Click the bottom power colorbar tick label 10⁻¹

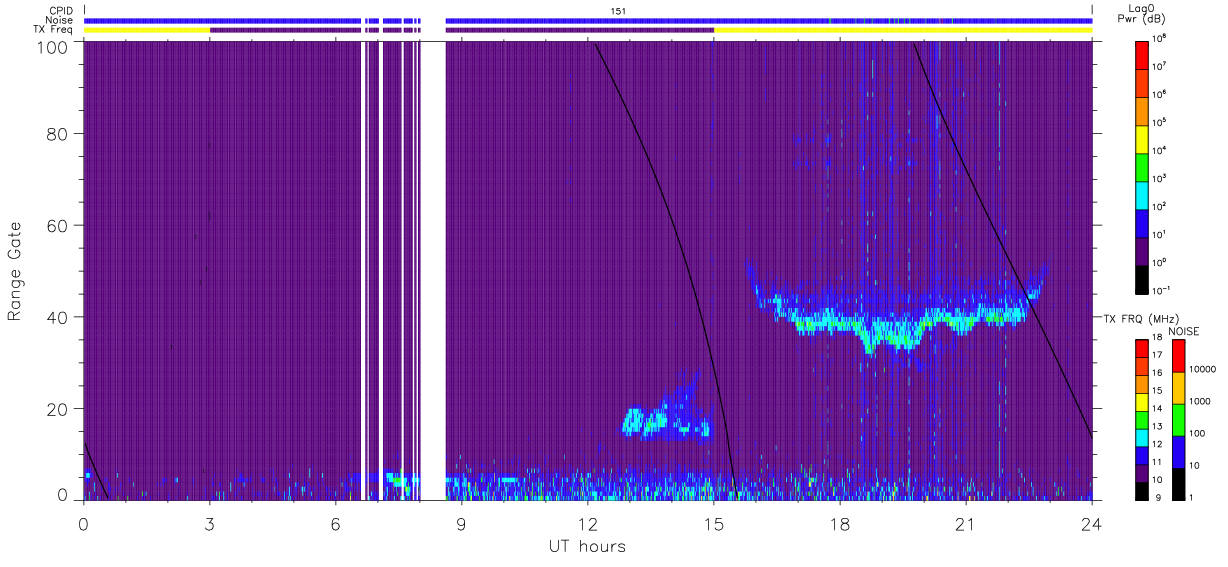click(1160, 290)
